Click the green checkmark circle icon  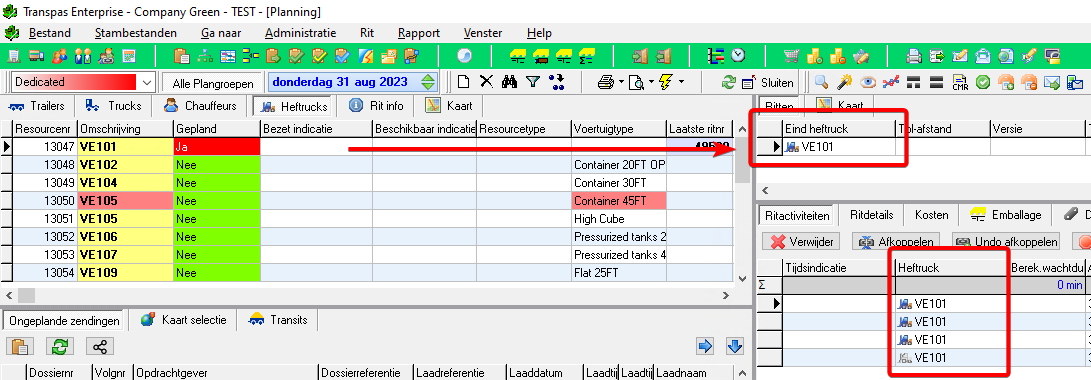[982, 82]
